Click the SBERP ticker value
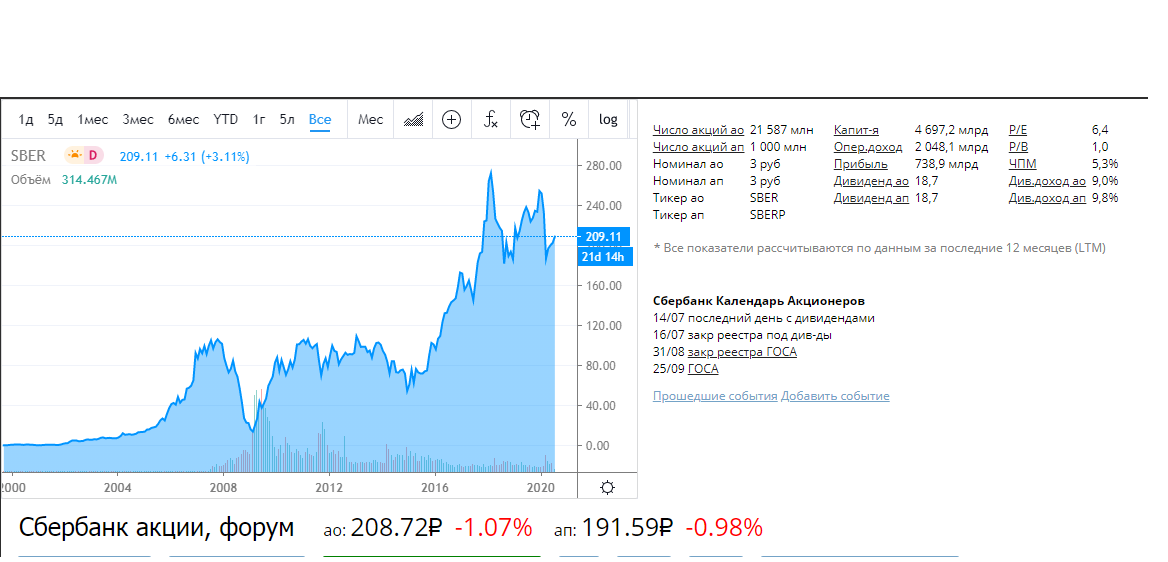The width and height of the screenshot is (1168, 562). click(x=767, y=215)
